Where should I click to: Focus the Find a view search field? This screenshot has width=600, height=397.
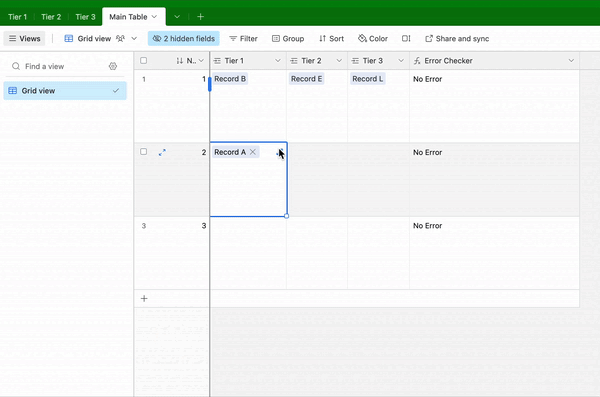(57, 66)
